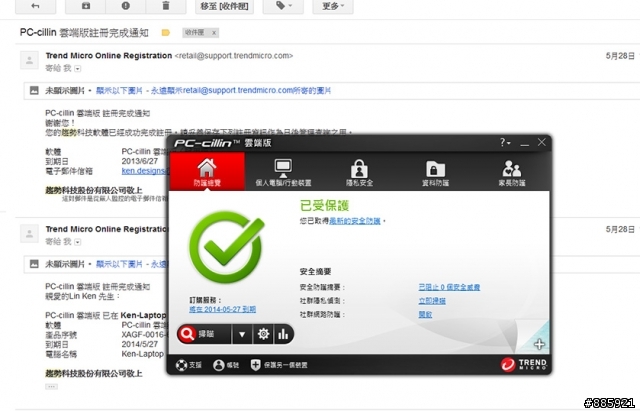
Task: Expand recipient details arrow in second email
Action: click(78, 242)
